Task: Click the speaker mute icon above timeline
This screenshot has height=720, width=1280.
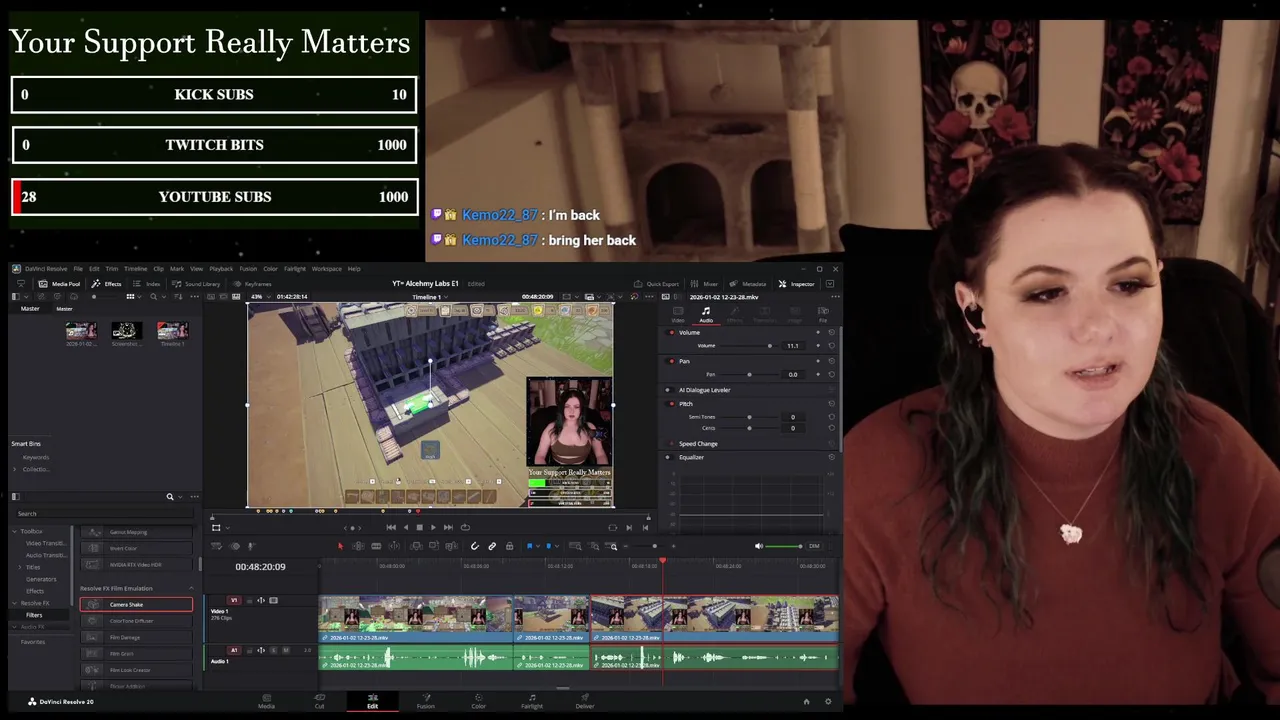Action: click(x=759, y=546)
